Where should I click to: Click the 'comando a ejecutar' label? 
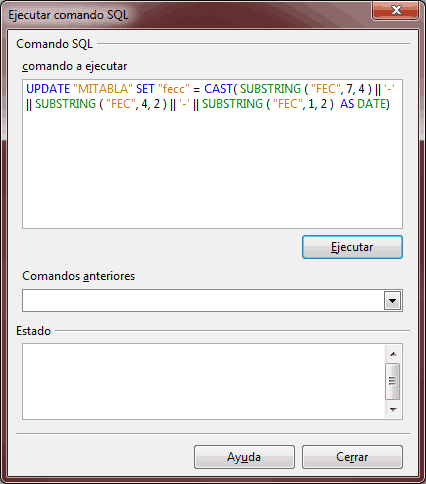coord(75,66)
